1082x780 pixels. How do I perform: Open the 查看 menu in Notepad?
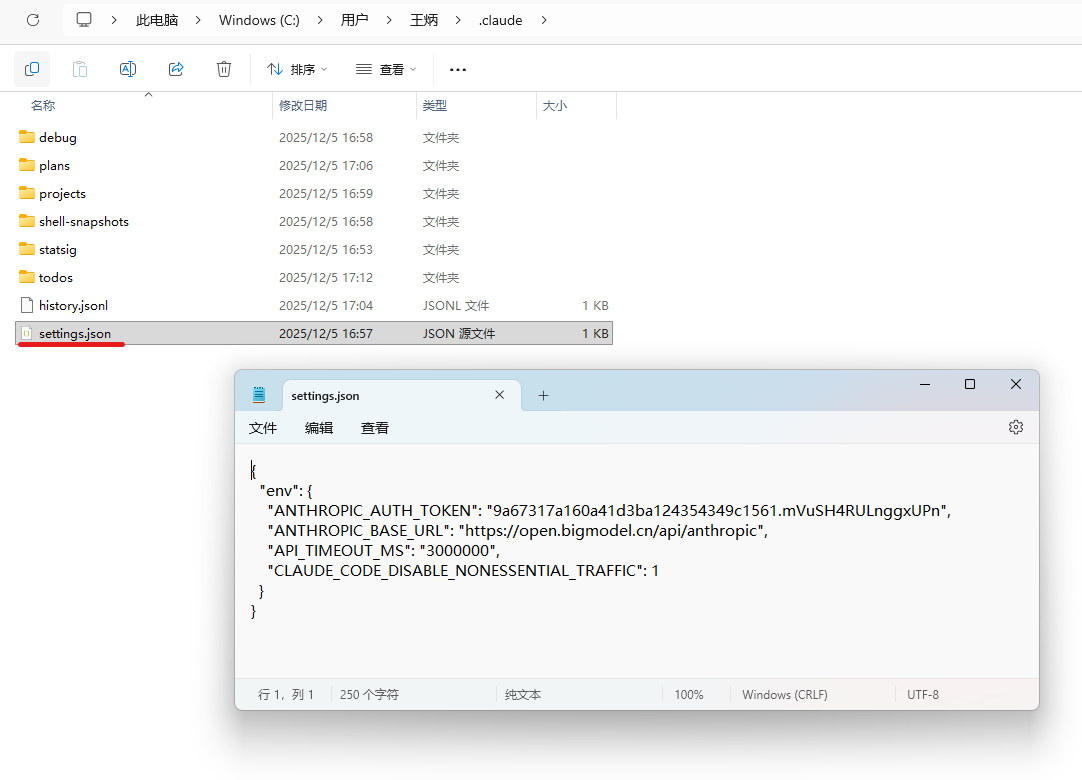point(375,428)
